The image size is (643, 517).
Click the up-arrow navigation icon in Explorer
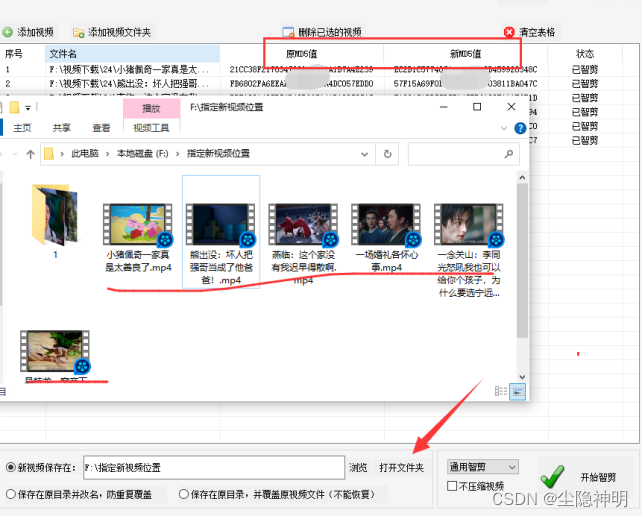click(x=30, y=154)
